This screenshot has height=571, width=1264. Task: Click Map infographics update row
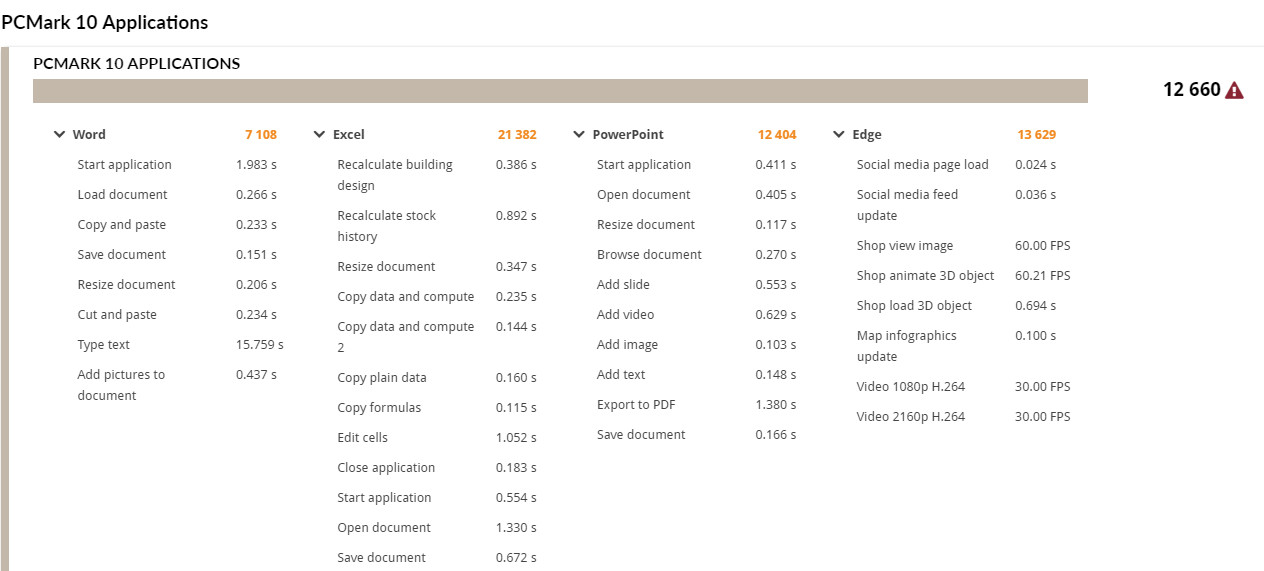[956, 346]
